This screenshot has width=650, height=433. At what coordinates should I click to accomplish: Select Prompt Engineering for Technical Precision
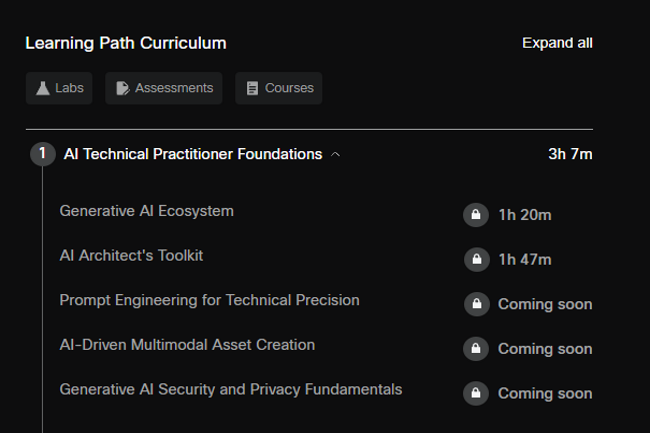pyautogui.click(x=209, y=300)
